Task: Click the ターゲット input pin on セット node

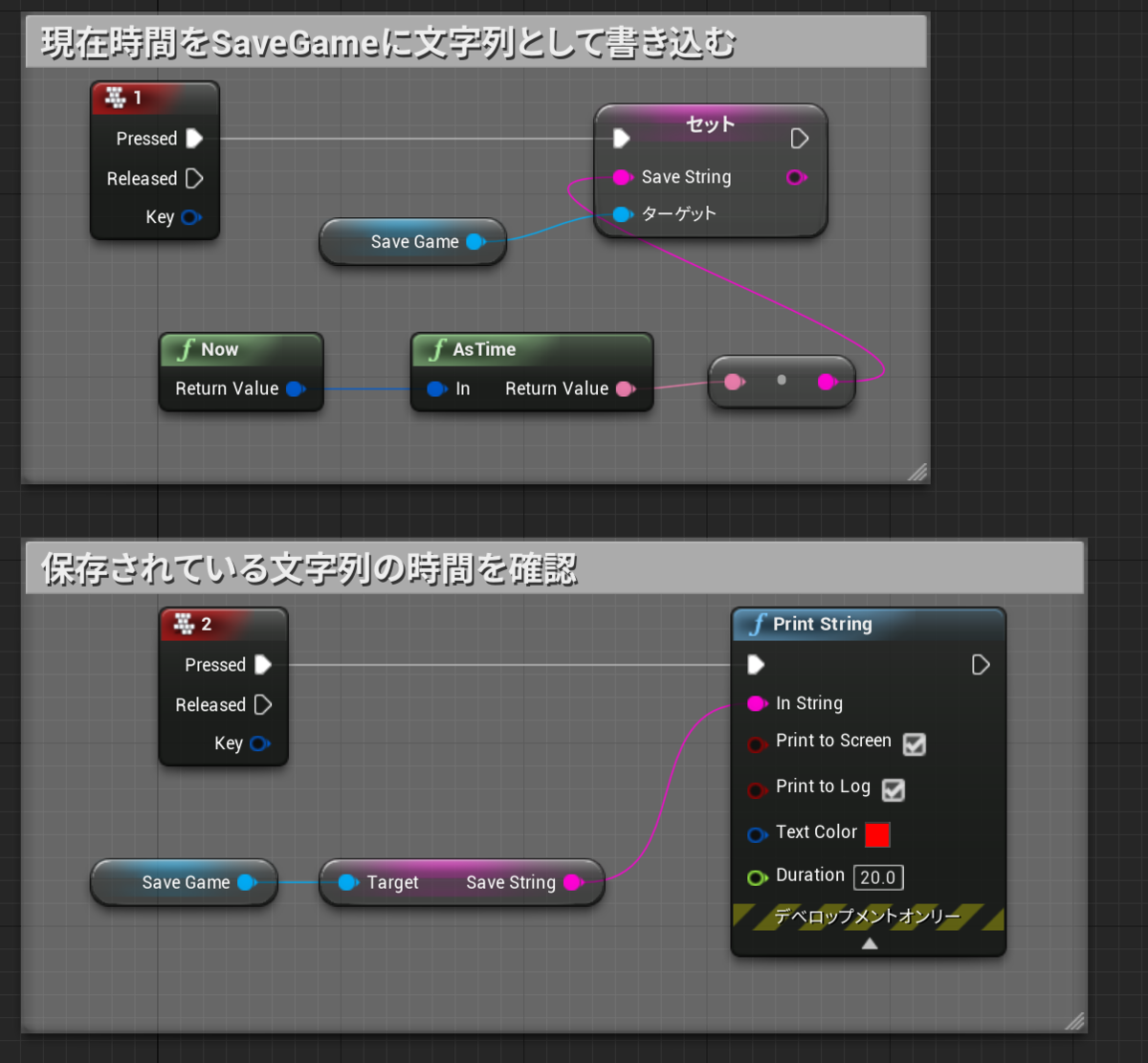Action: pos(622,214)
